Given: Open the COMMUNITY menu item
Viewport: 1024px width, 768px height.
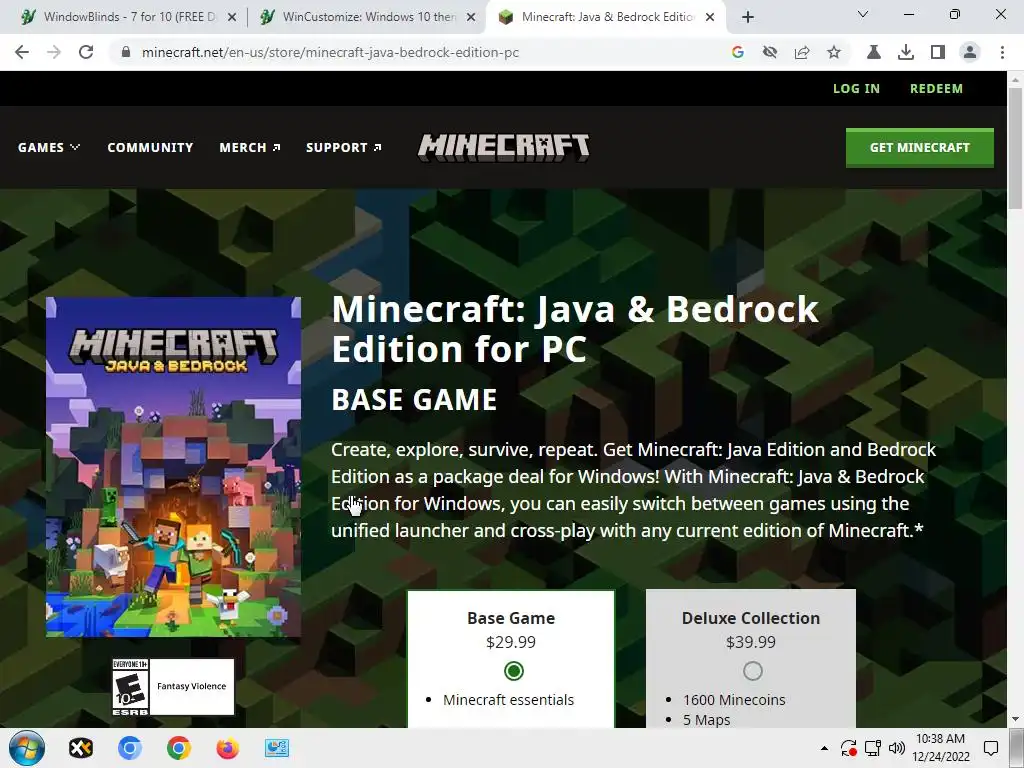Looking at the screenshot, I should 150,148.
